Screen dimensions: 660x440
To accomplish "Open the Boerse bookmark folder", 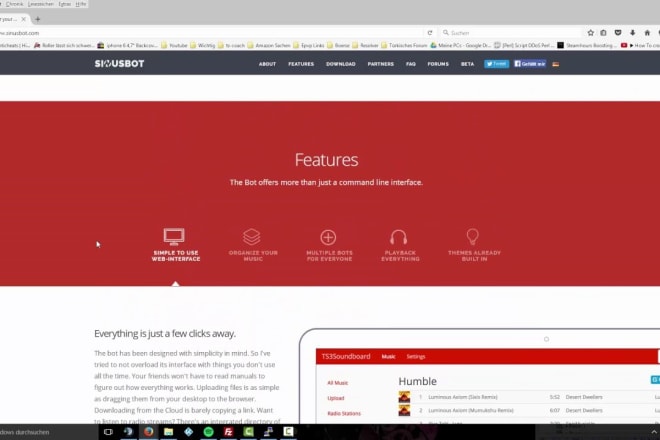I will pos(338,45).
